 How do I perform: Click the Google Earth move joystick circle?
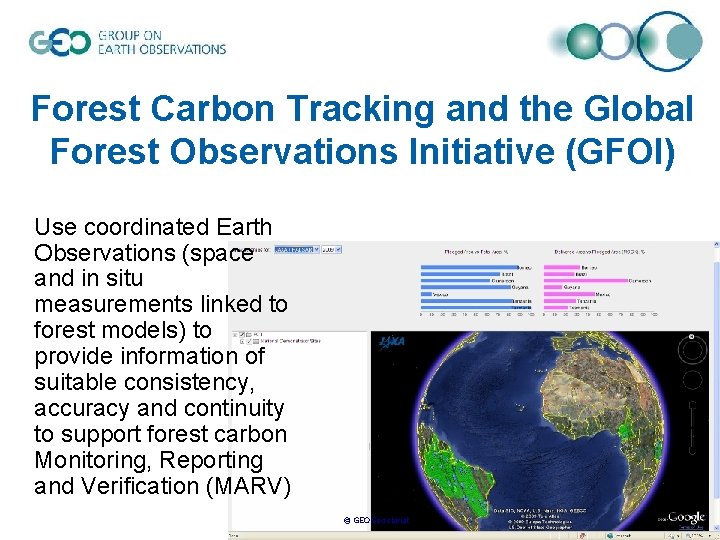point(692,380)
